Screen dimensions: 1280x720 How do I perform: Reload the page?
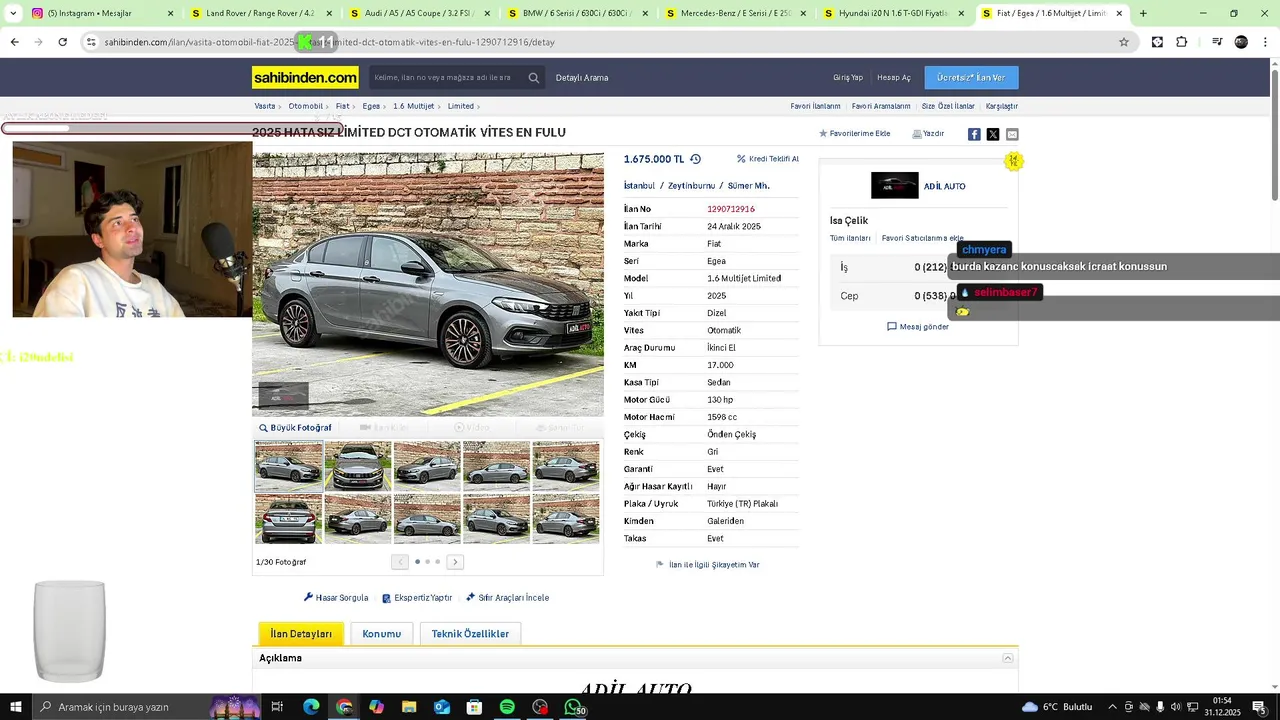coord(62,42)
